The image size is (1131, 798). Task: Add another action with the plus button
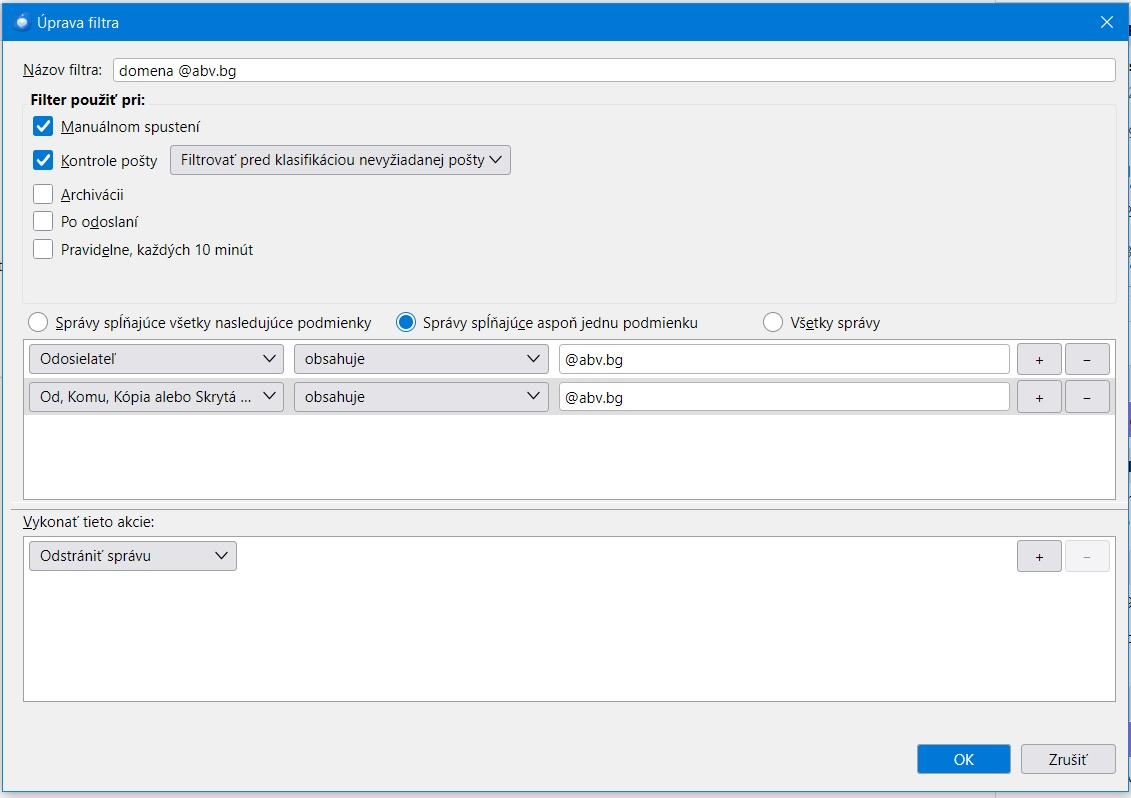pyautogui.click(x=1039, y=557)
